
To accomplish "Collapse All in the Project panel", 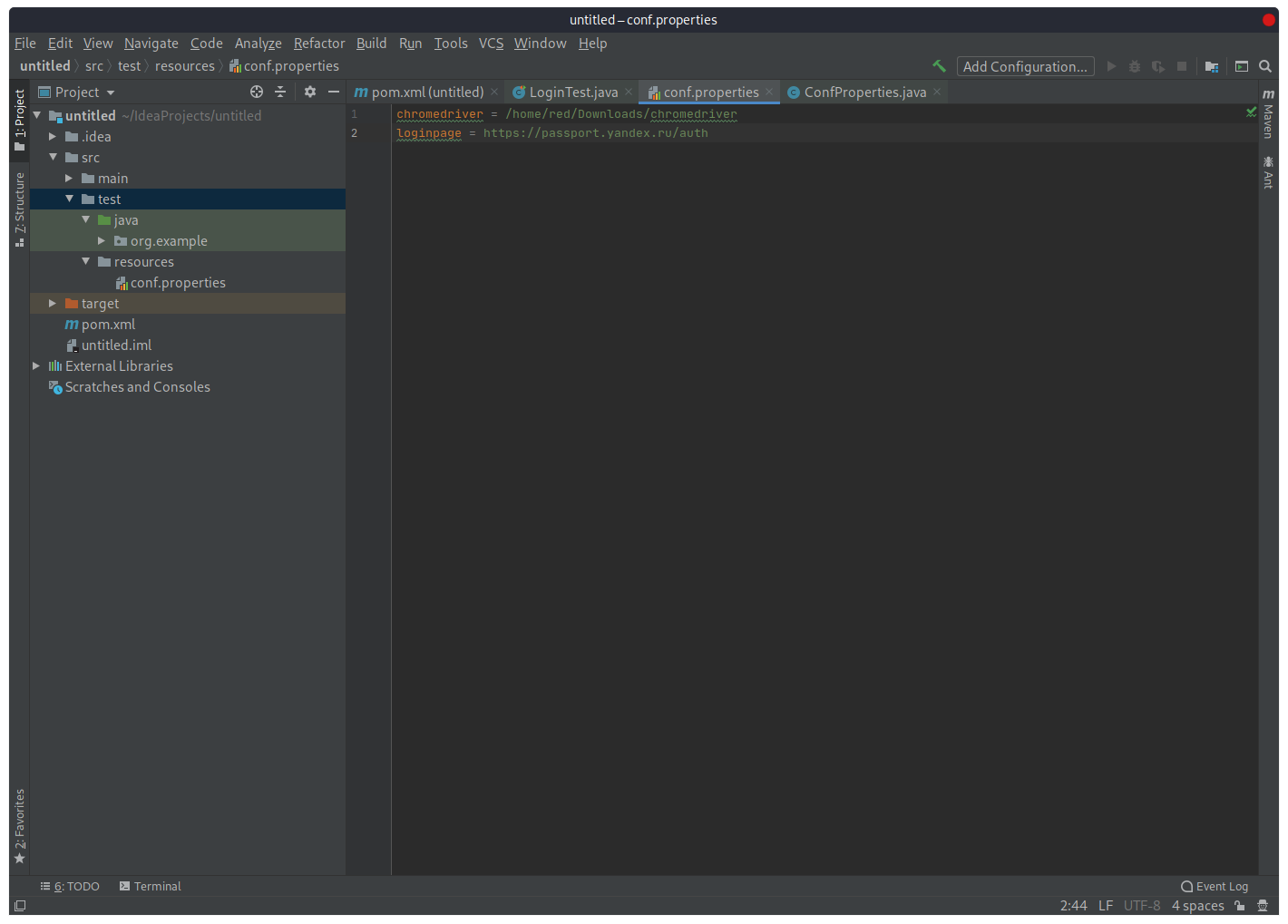I will 280,92.
